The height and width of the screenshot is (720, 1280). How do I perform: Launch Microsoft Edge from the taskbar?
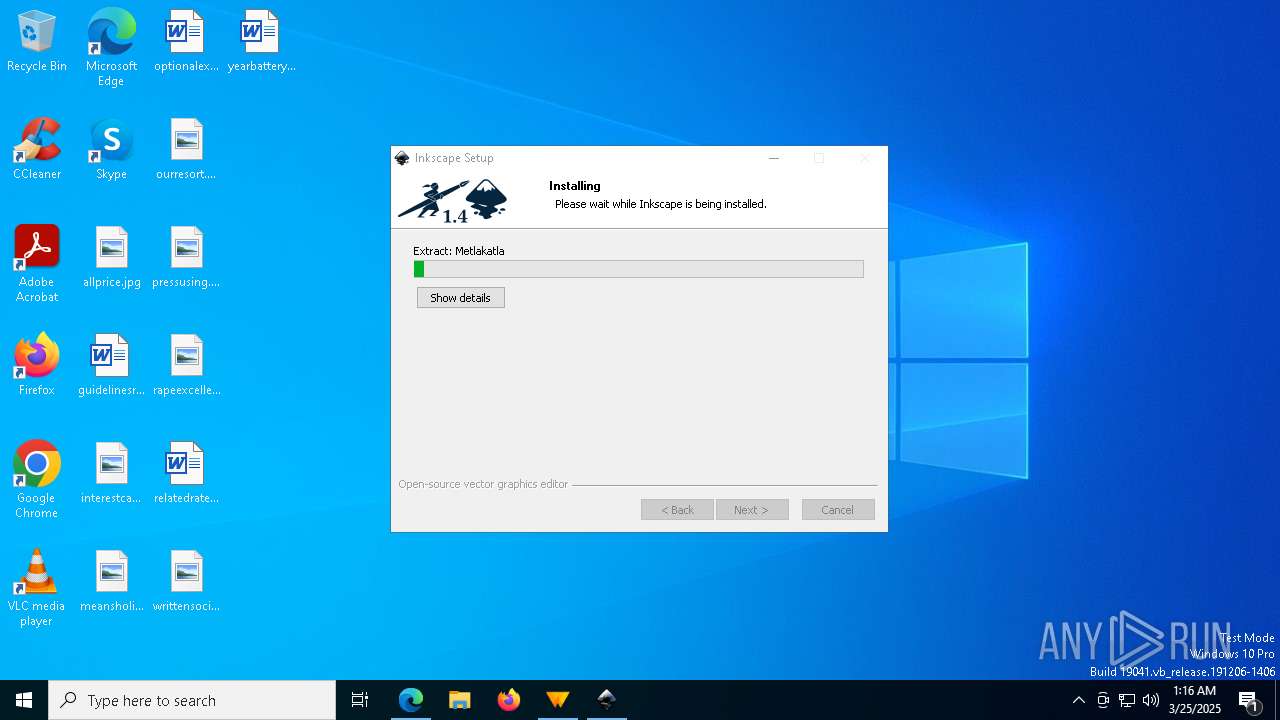[x=410, y=700]
